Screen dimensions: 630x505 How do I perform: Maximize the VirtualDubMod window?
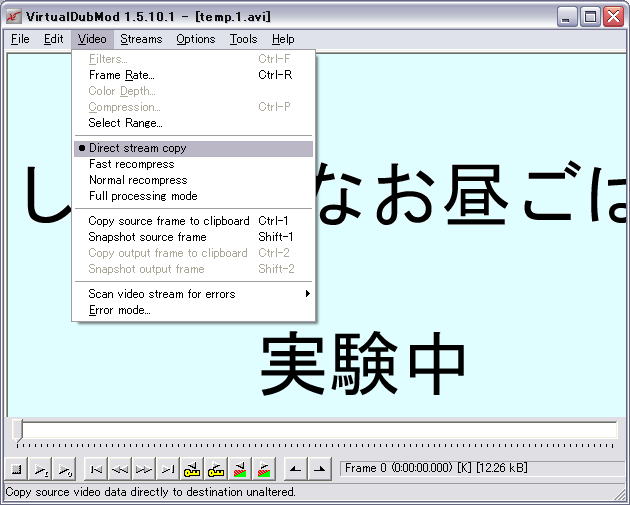tap(590, 17)
